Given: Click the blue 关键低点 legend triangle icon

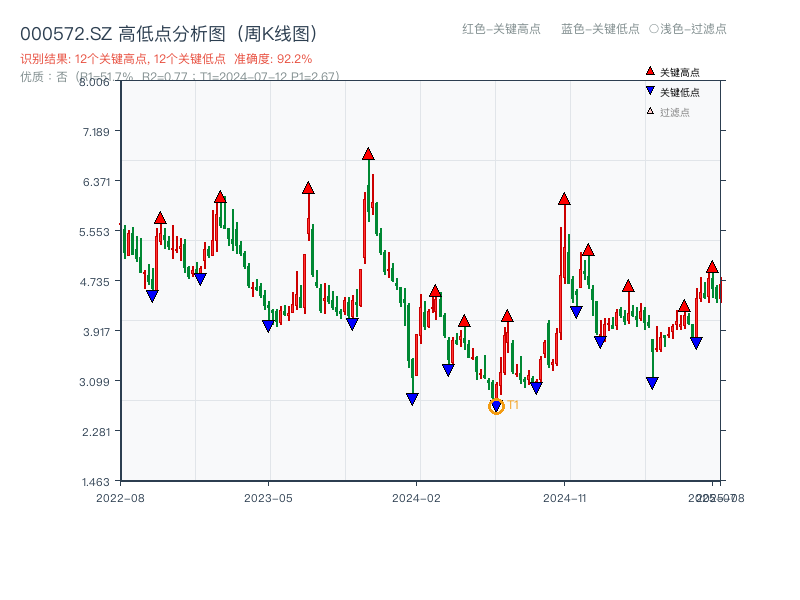Looking at the screenshot, I should [x=648, y=90].
